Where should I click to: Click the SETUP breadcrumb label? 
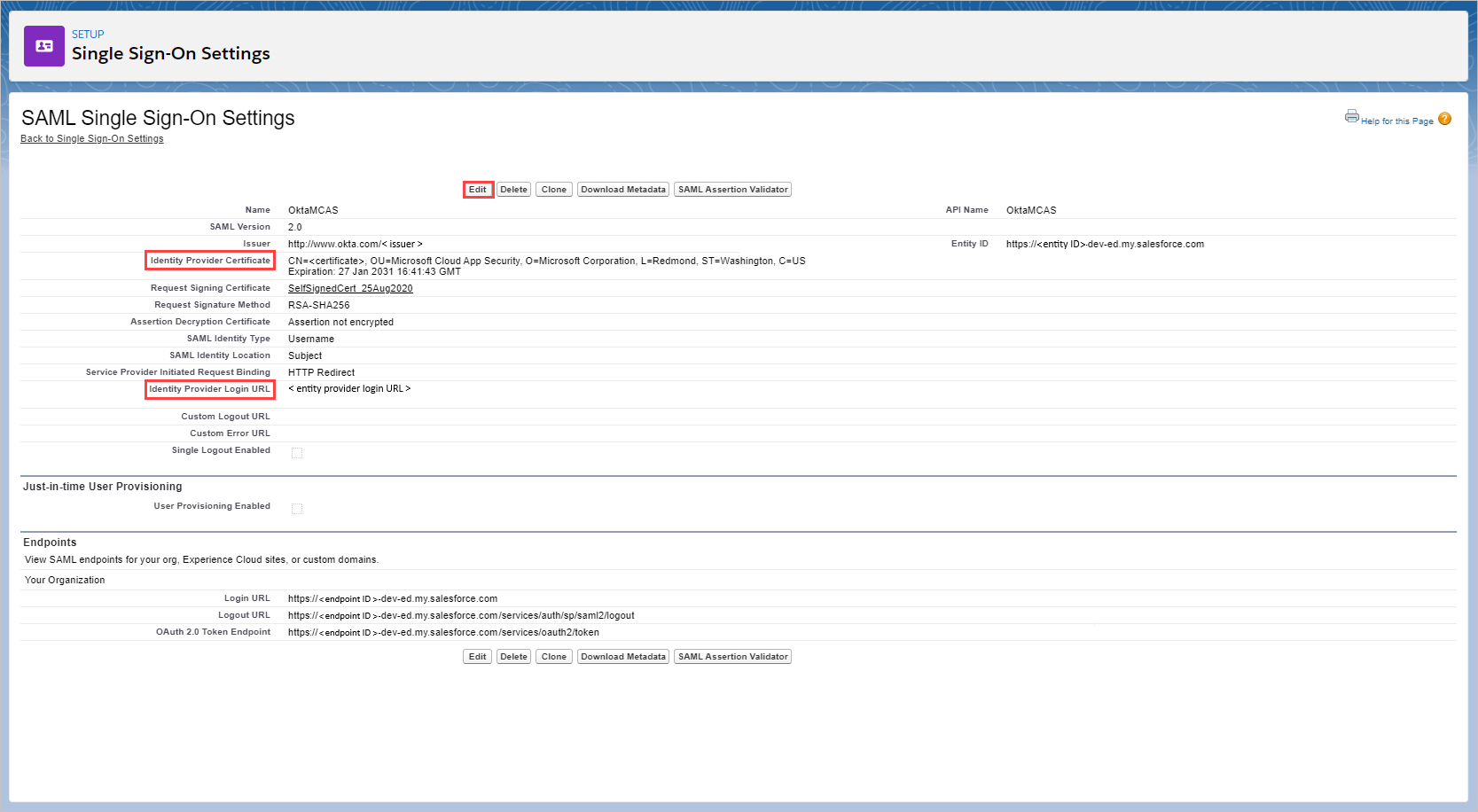point(88,34)
